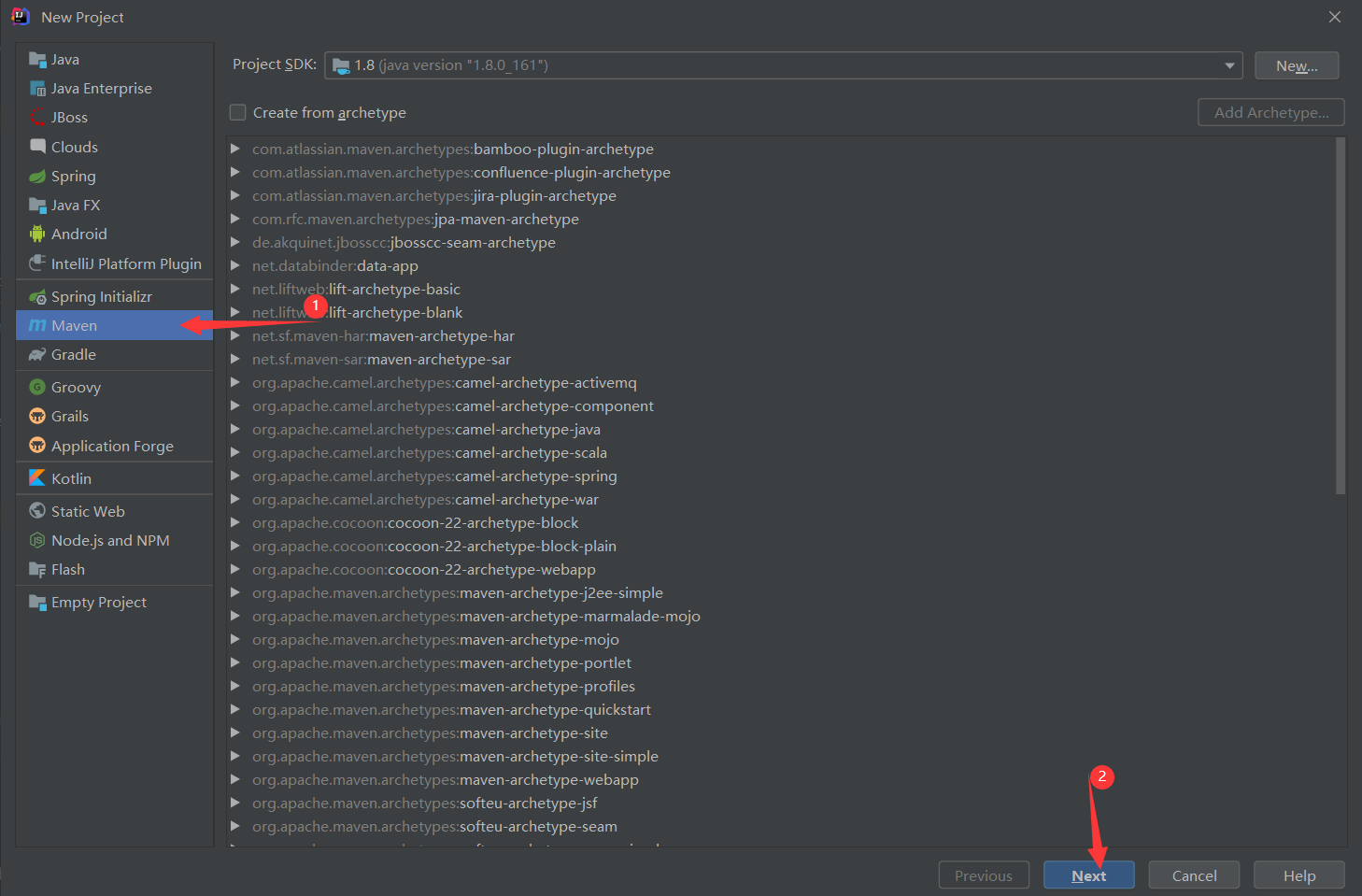Viewport: 1362px width, 896px height.
Task: Select maven-archetype-portlet row
Action: coord(781,662)
